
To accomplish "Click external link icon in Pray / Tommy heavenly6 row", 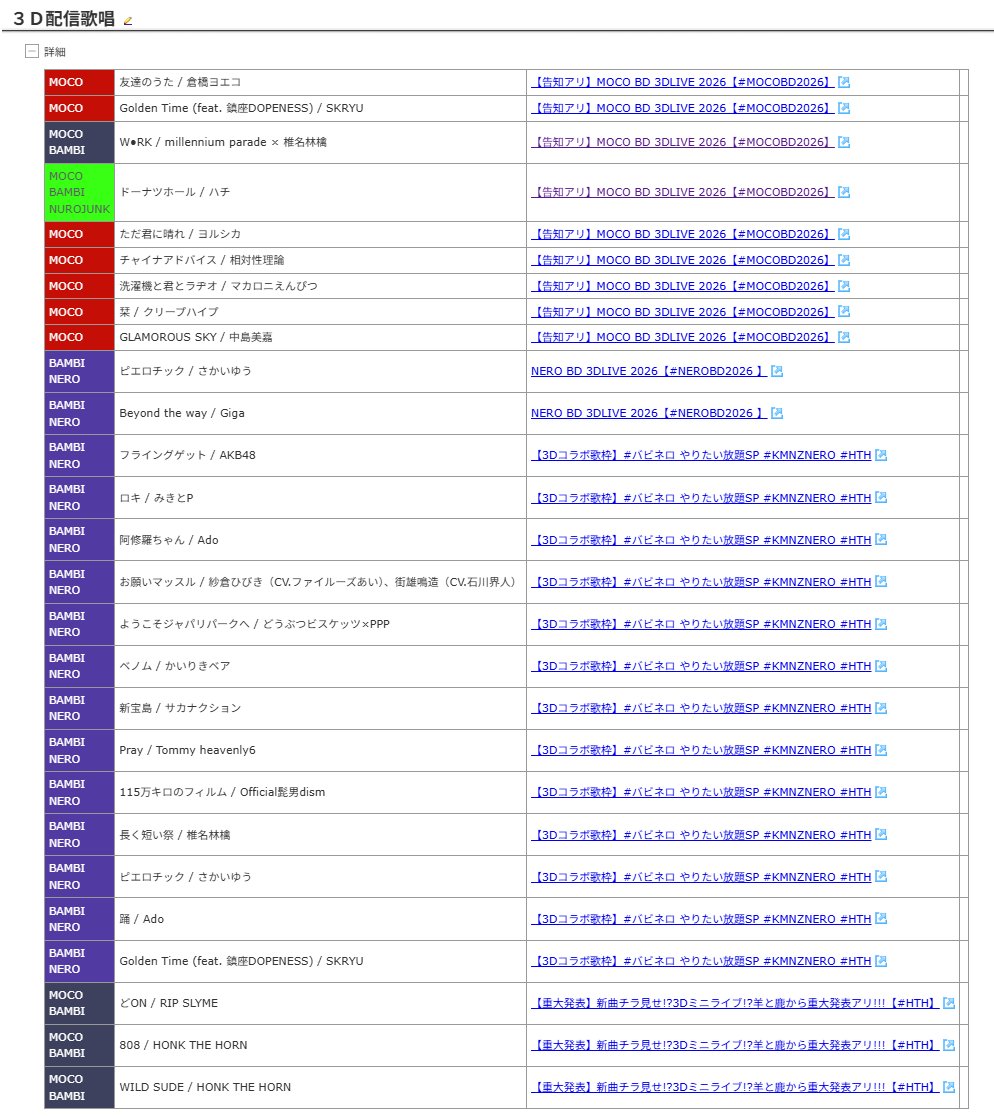I will coord(881,749).
